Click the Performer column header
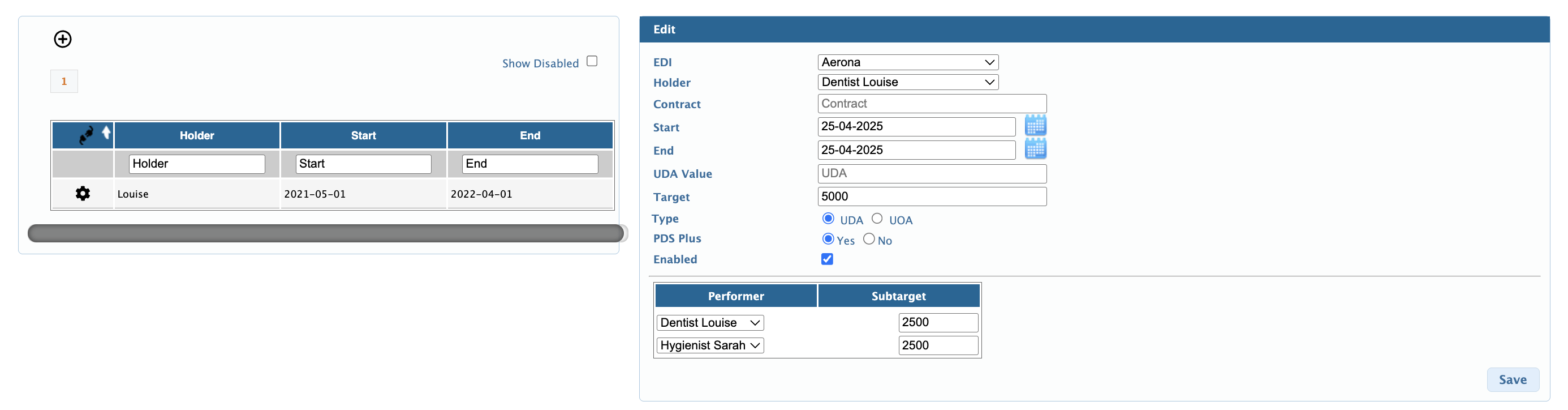Screen dimensions: 1568x410 point(736,296)
